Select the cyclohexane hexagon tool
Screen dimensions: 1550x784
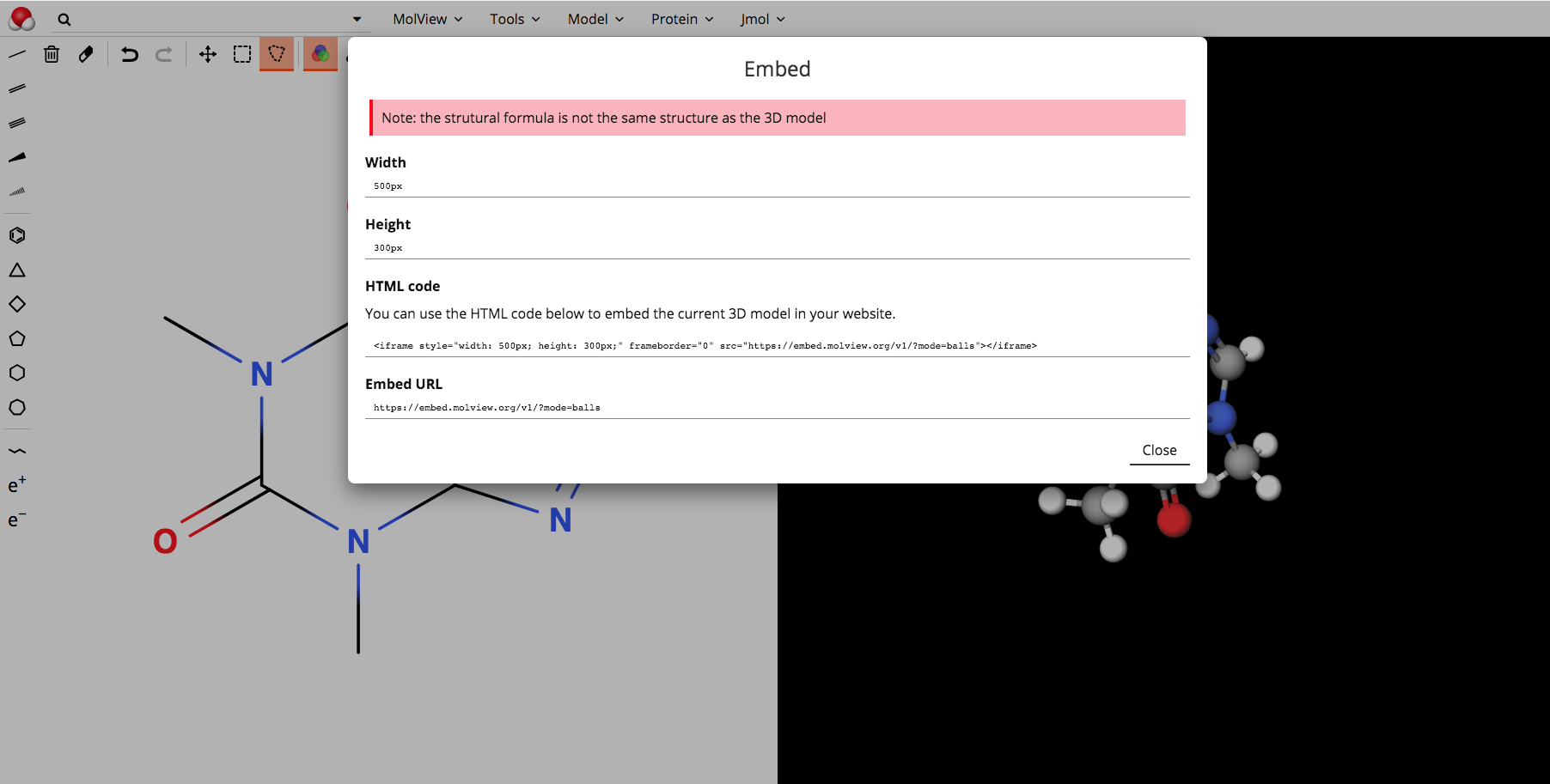click(17, 373)
